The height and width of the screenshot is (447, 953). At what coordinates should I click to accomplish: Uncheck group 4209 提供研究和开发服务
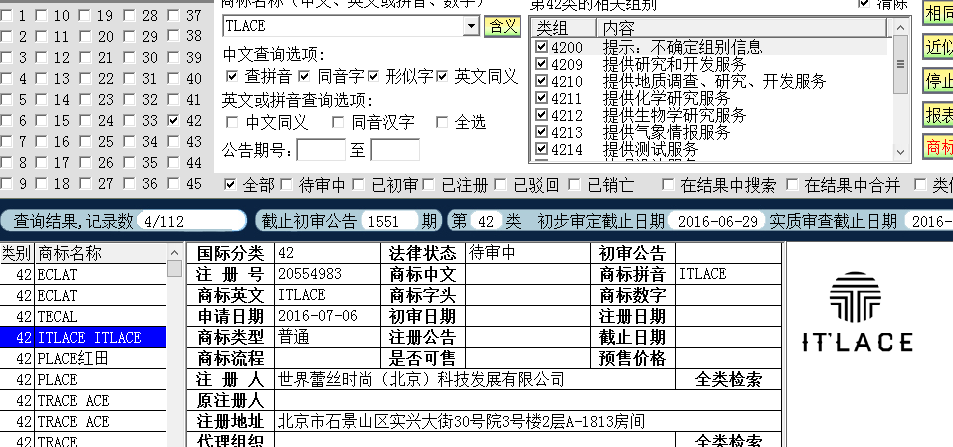(542, 64)
